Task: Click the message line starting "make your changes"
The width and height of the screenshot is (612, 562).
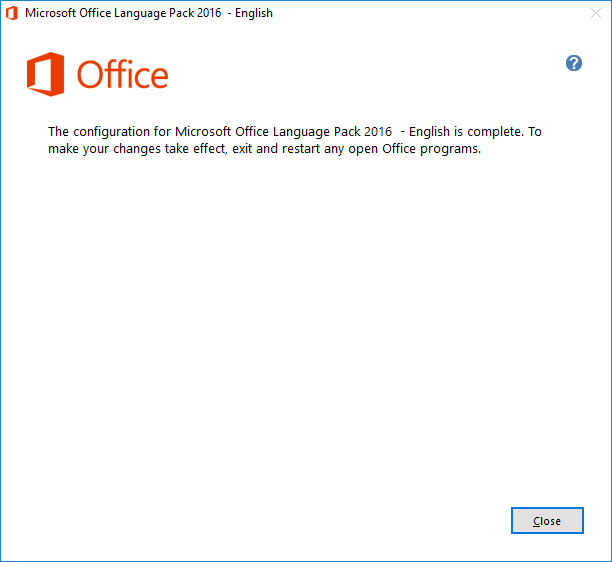Action: tap(265, 151)
